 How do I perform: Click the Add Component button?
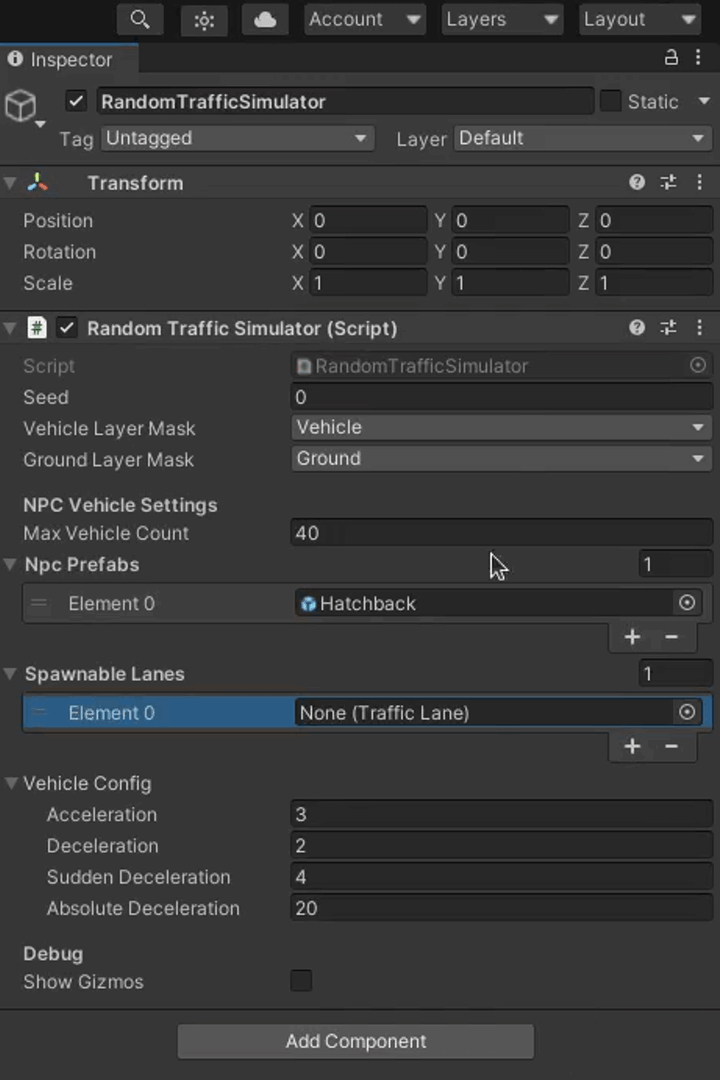pos(356,1041)
